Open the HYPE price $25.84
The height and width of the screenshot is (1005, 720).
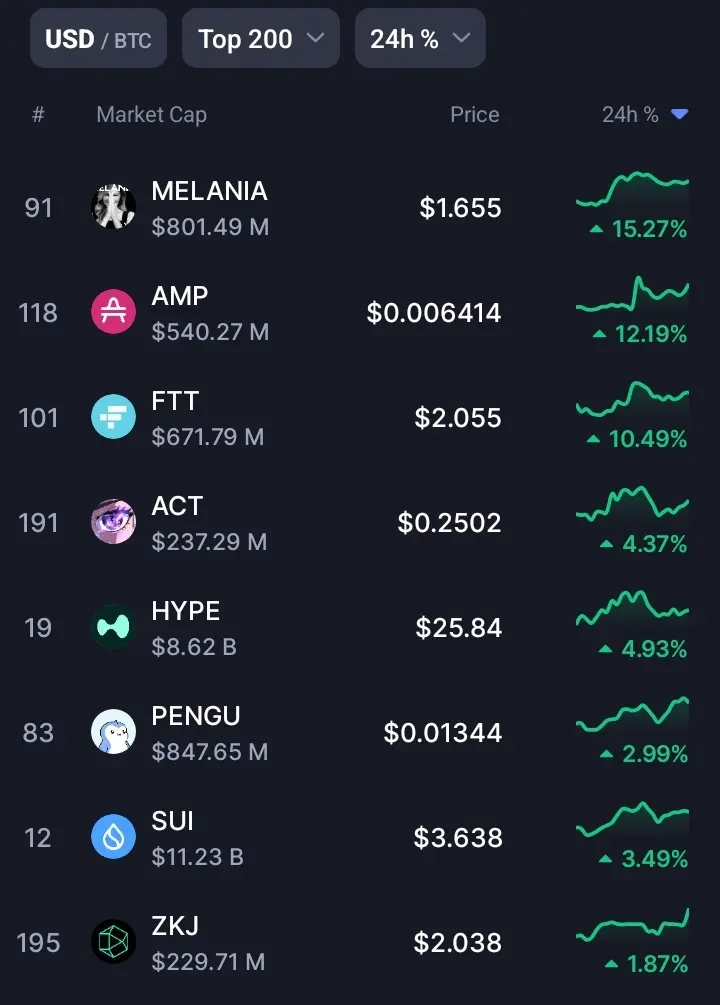(458, 627)
